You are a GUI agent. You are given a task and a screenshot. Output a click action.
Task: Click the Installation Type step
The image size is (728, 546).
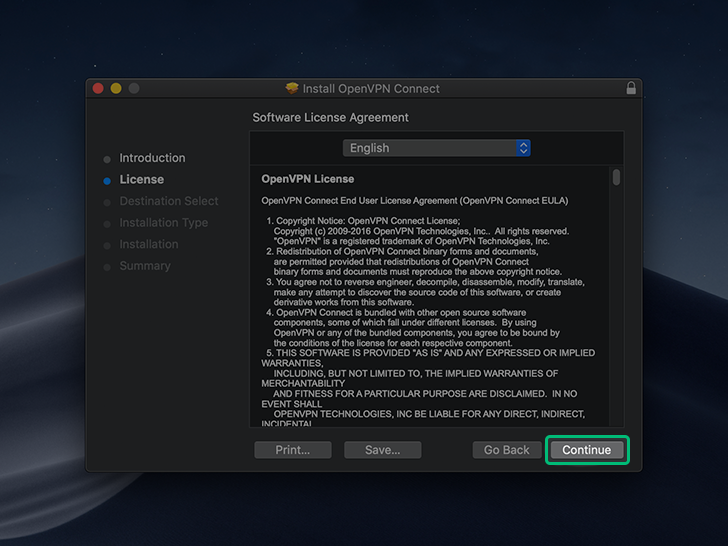tap(163, 223)
